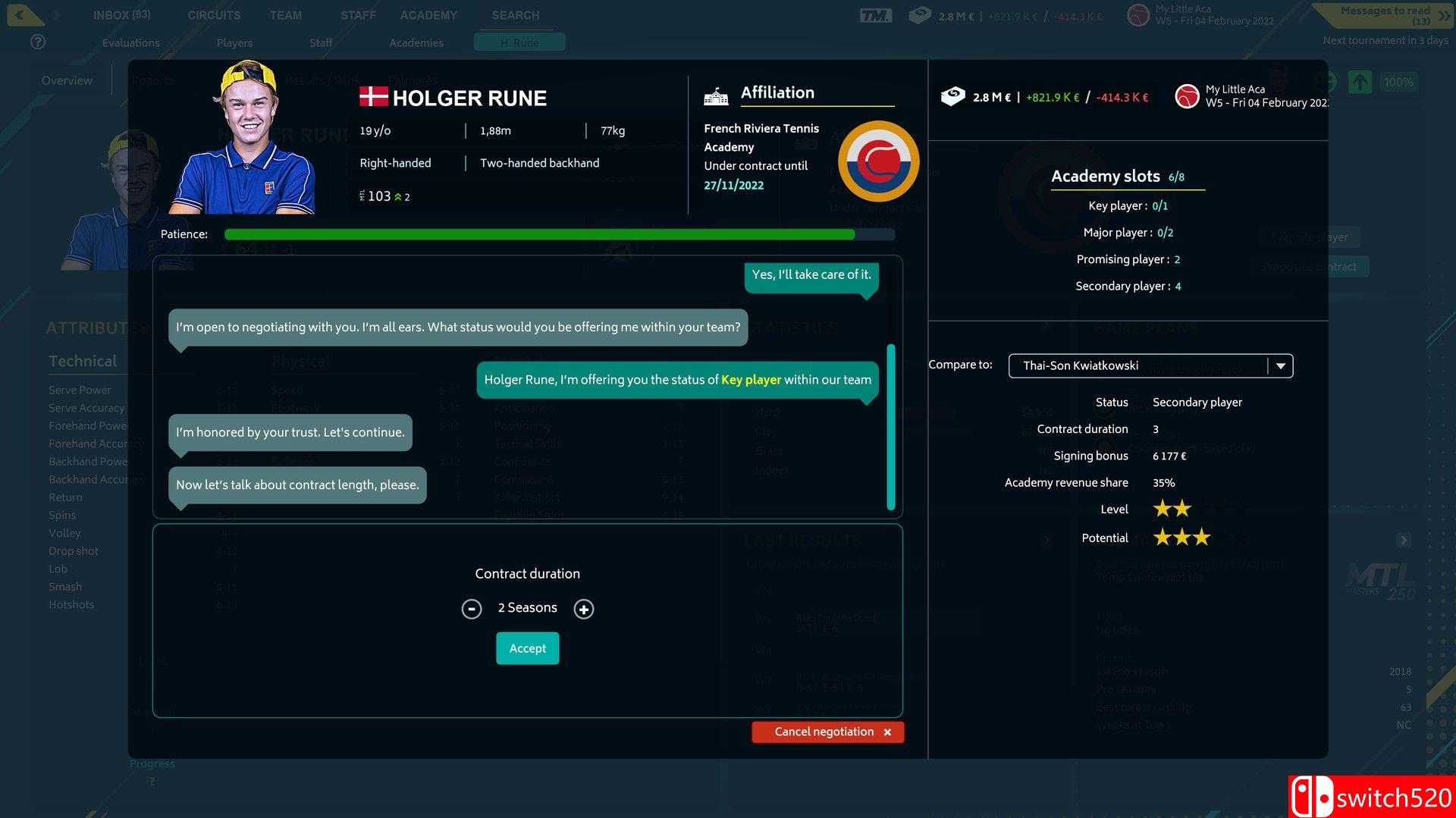The width and height of the screenshot is (1456, 818).
Task: Click the help question mark icon
Action: coord(37,42)
